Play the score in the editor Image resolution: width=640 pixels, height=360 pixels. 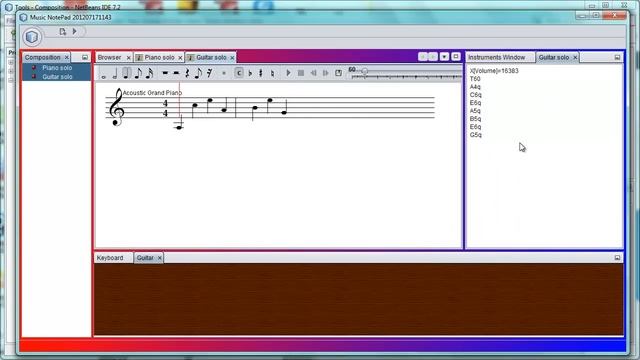coord(288,73)
